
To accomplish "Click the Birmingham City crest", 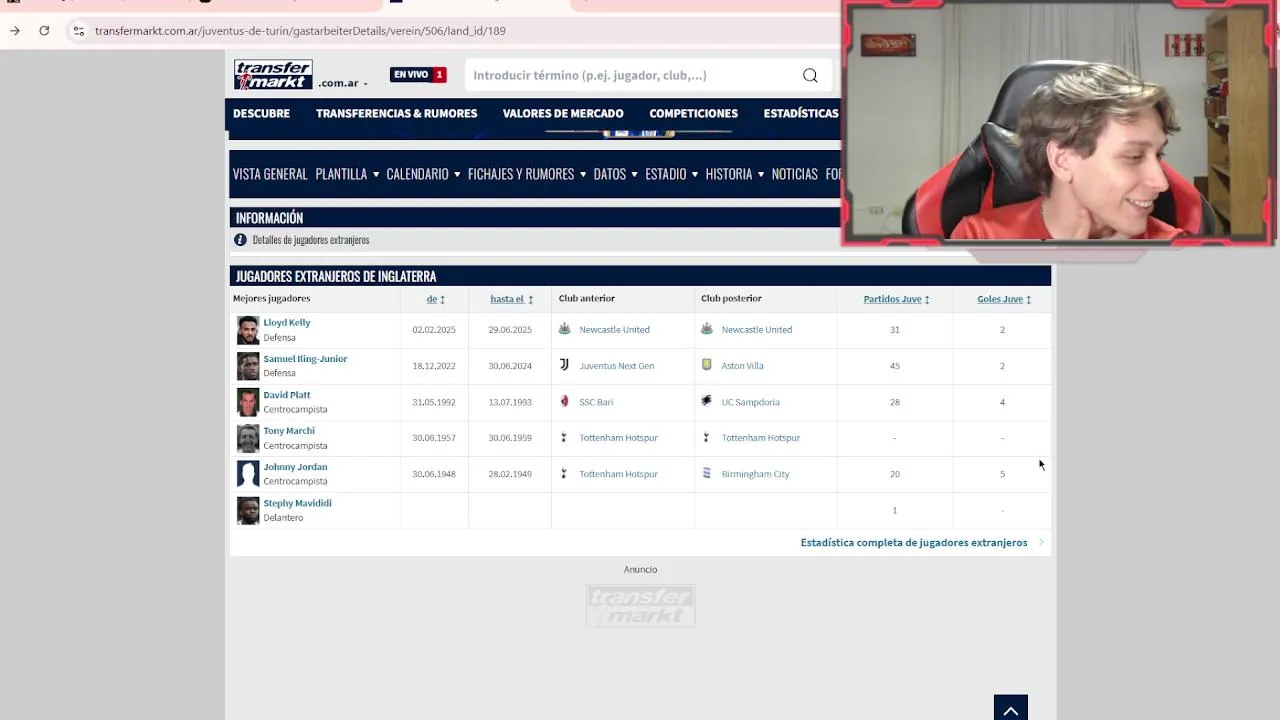I will coord(707,473).
